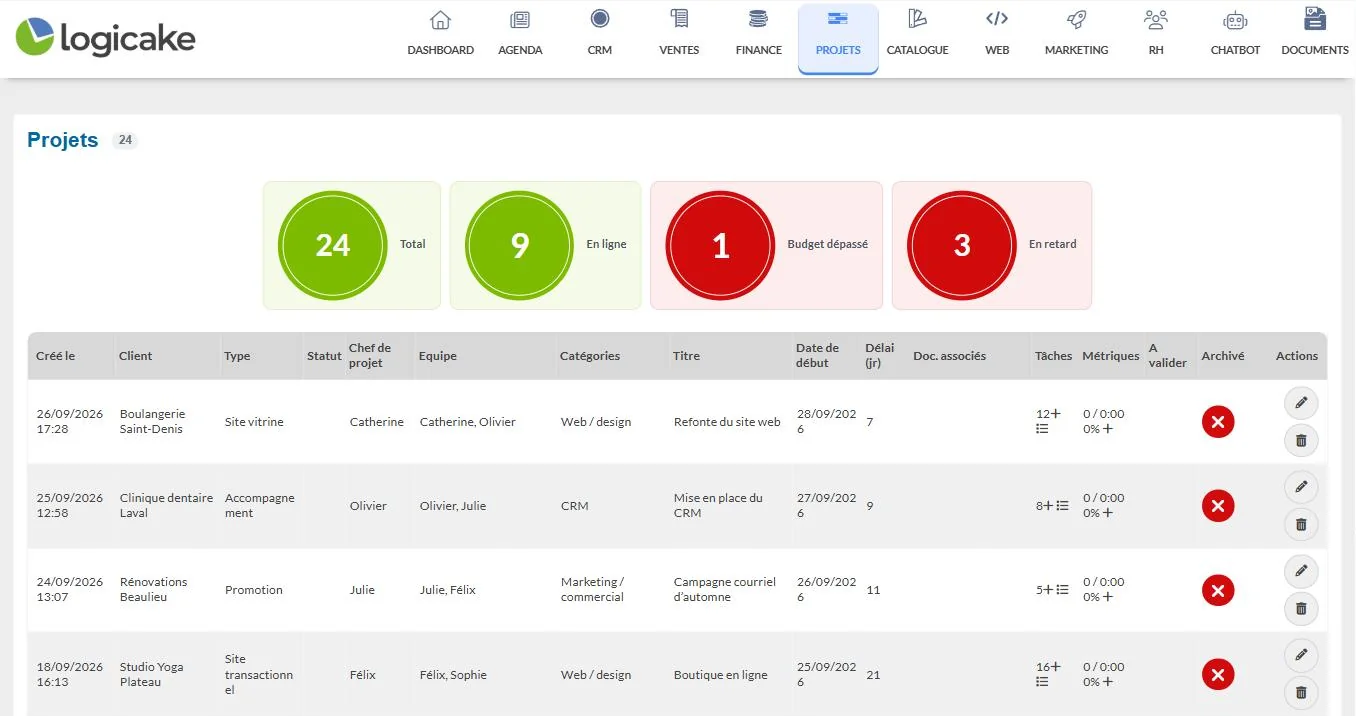Add a task to Mise en place du CRM

tap(1049, 506)
